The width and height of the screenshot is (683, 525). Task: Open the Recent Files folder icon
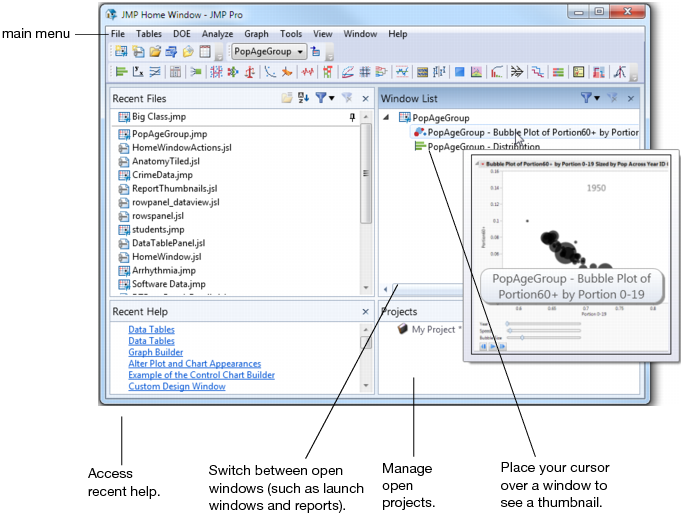tap(287, 98)
